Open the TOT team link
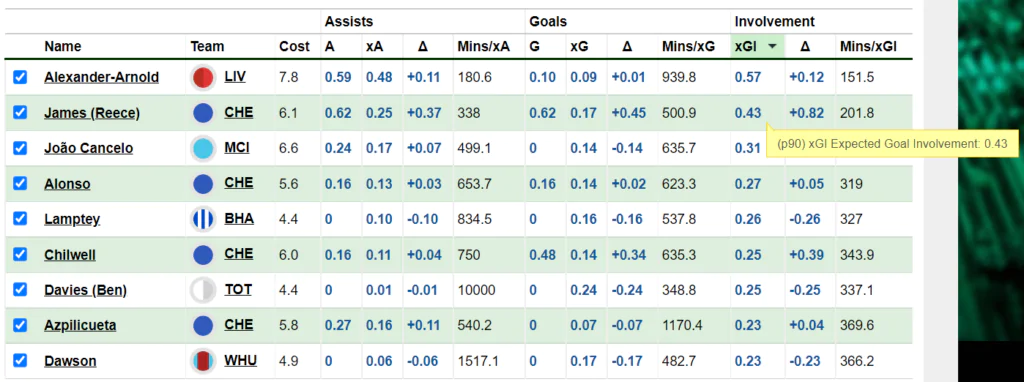Image resolution: width=1024 pixels, height=382 pixels. click(x=238, y=289)
